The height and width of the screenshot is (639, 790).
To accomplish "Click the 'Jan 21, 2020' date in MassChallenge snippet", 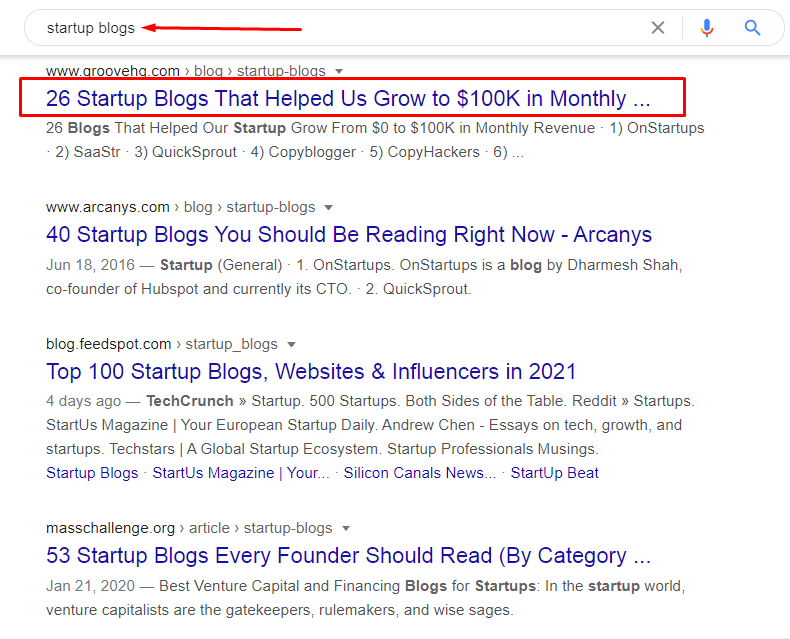I will tap(91, 586).
